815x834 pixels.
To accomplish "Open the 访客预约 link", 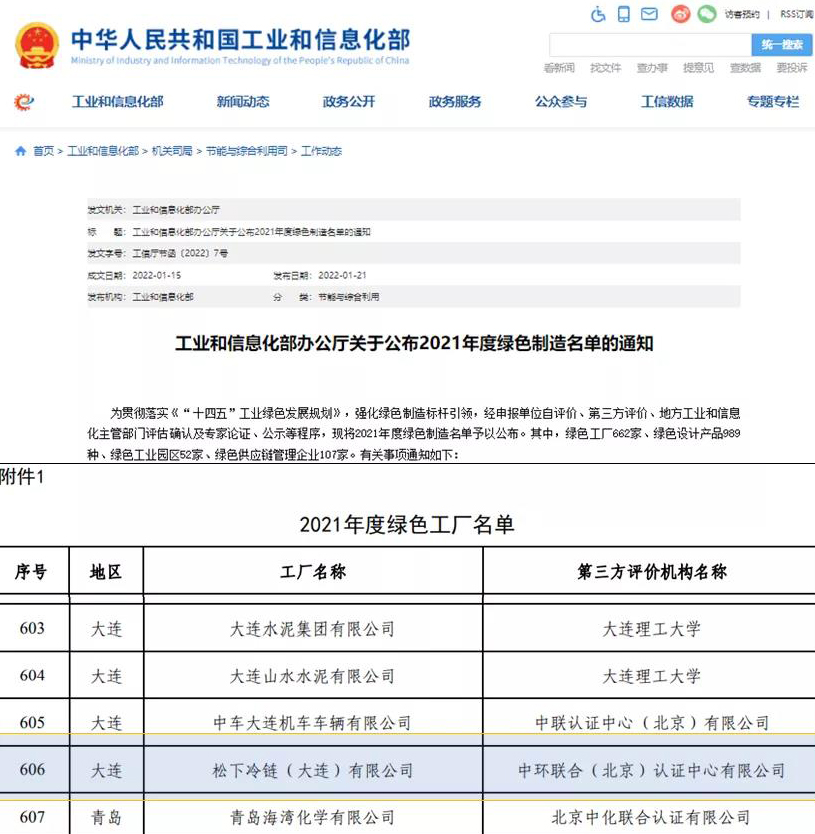I will click(742, 14).
